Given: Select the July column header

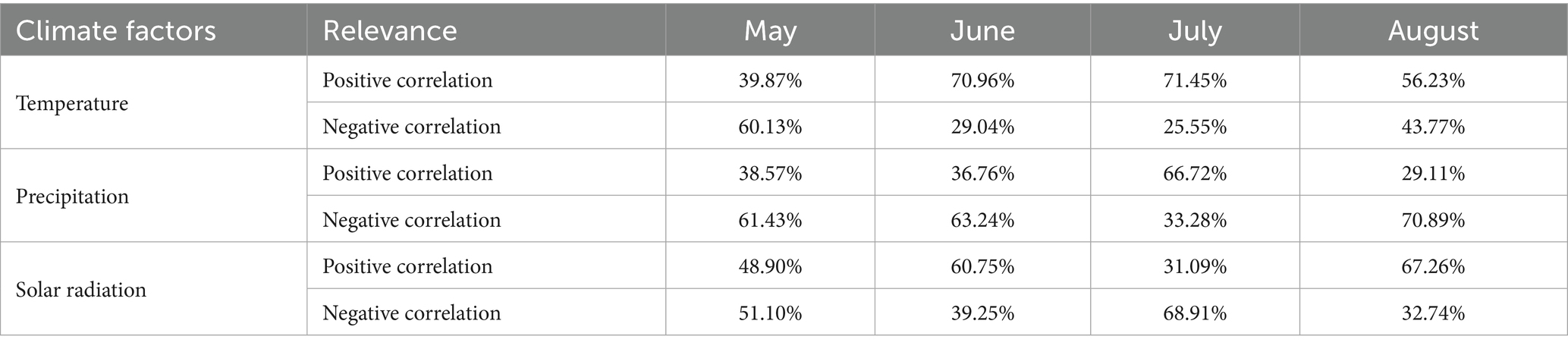Looking at the screenshot, I should point(1195,31).
